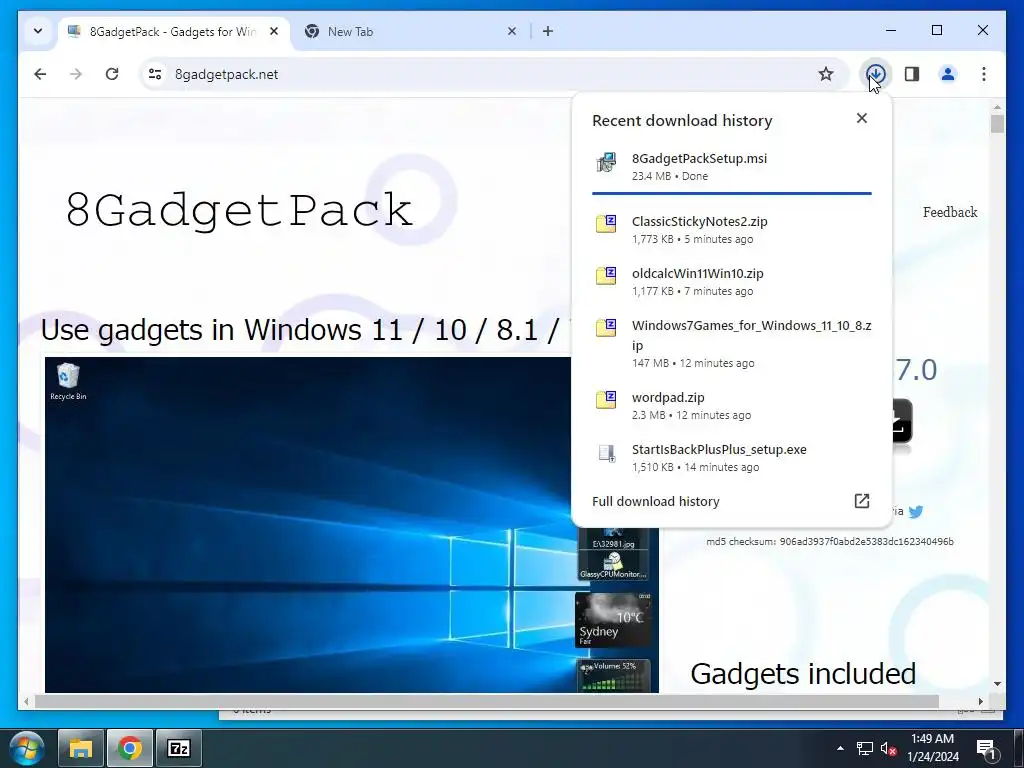Open the wordpad.zip download entry
Image resolution: width=1024 pixels, height=768 pixels.
click(x=731, y=406)
